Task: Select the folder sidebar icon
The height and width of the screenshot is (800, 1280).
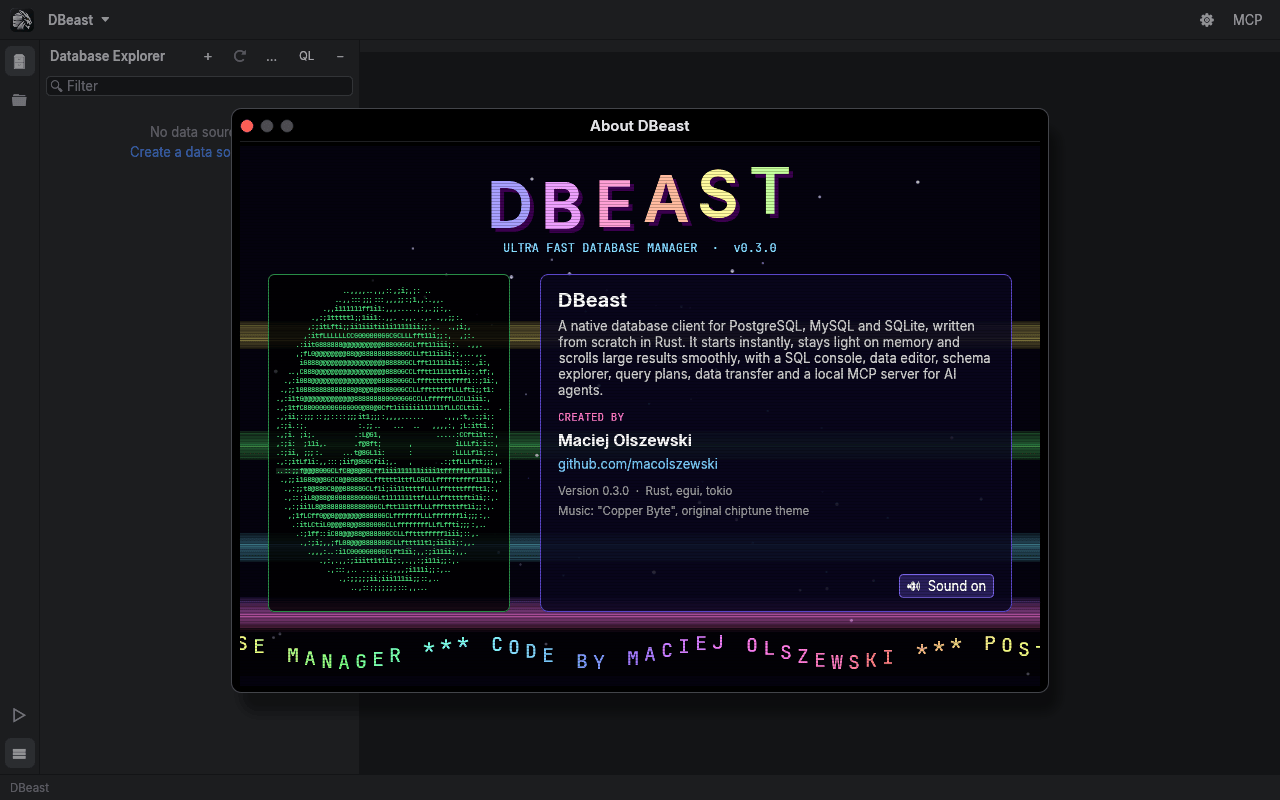Action: [x=19, y=100]
